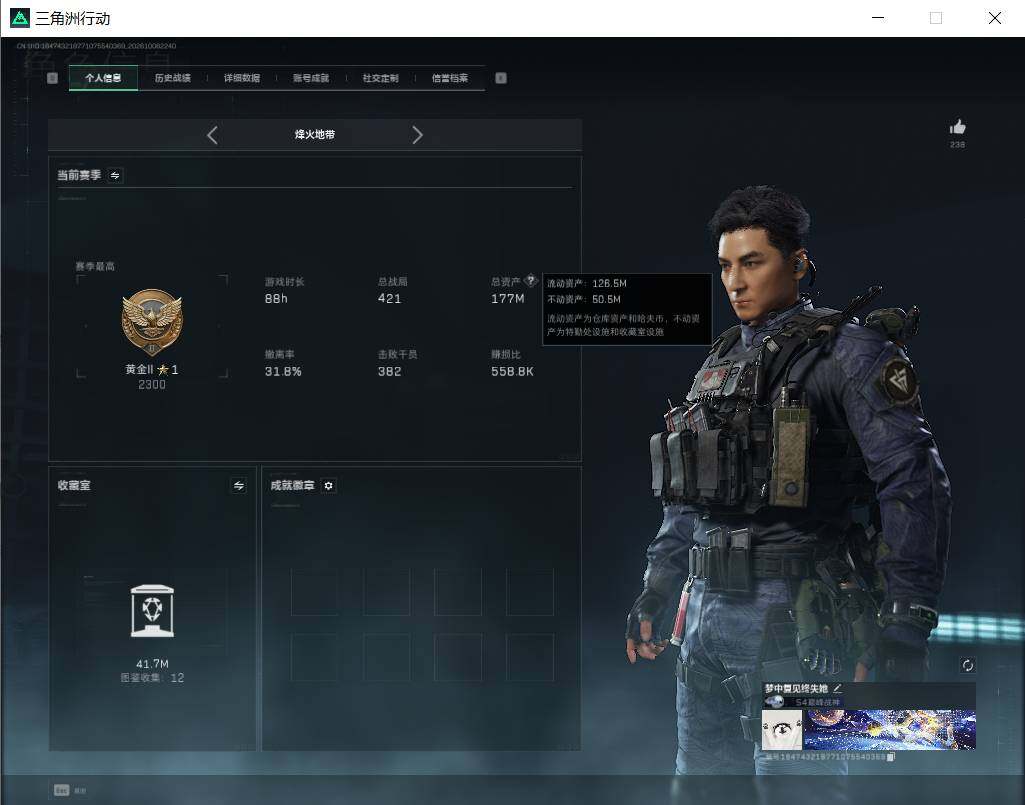Click the swap icon in the 收藏室 panel
Screen dimensions: 1025x805
[239, 485]
